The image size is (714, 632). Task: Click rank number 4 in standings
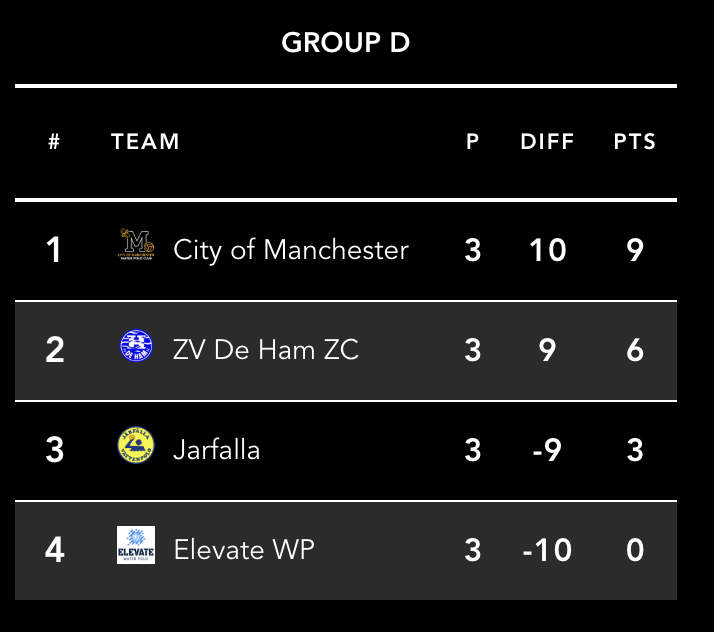pos(54,549)
